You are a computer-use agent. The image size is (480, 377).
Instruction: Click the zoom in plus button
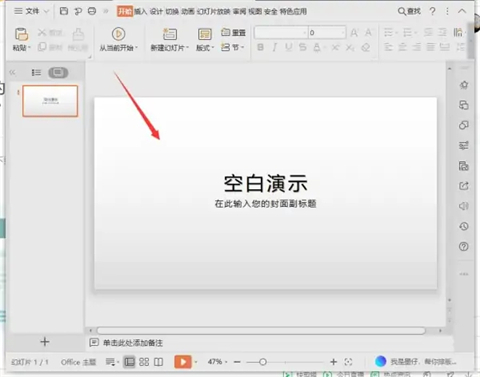(x=333, y=362)
